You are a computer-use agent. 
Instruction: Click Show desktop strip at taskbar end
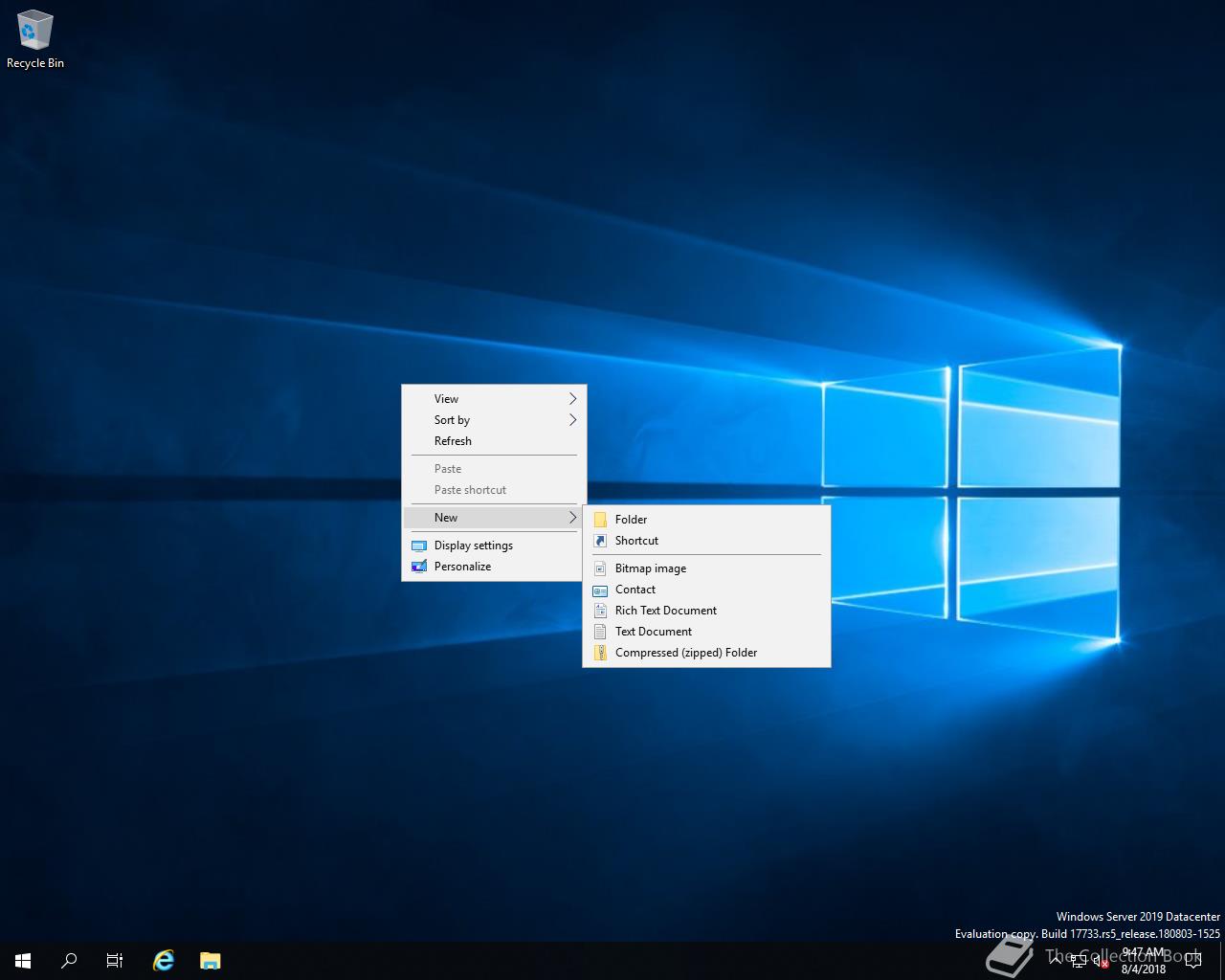point(1222,960)
